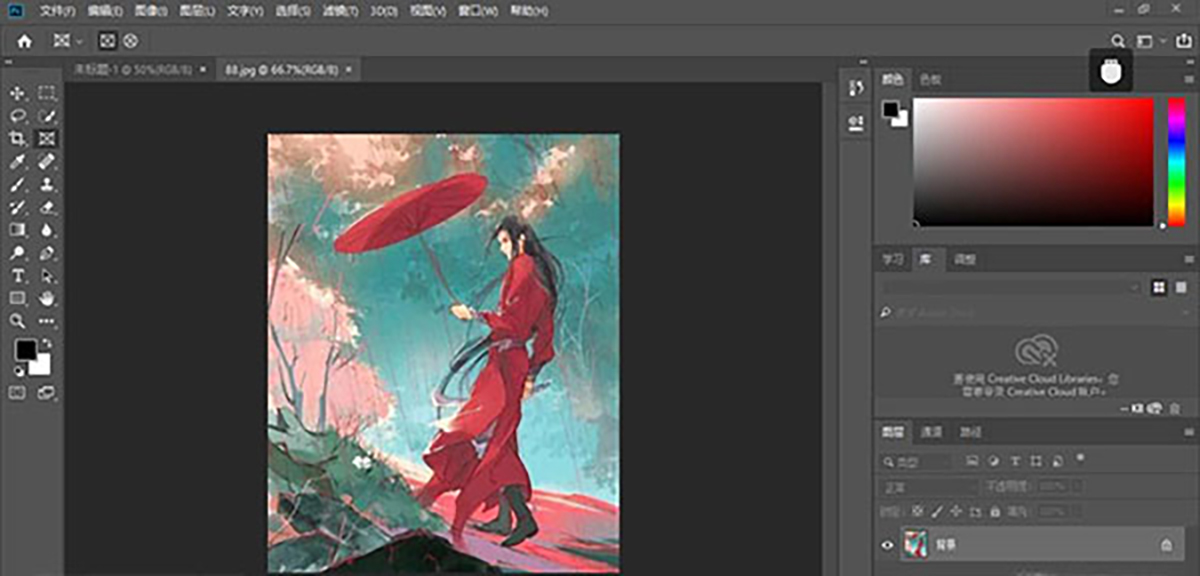Pick the Eyedropper tool
1200x576 pixels.
click(17, 162)
